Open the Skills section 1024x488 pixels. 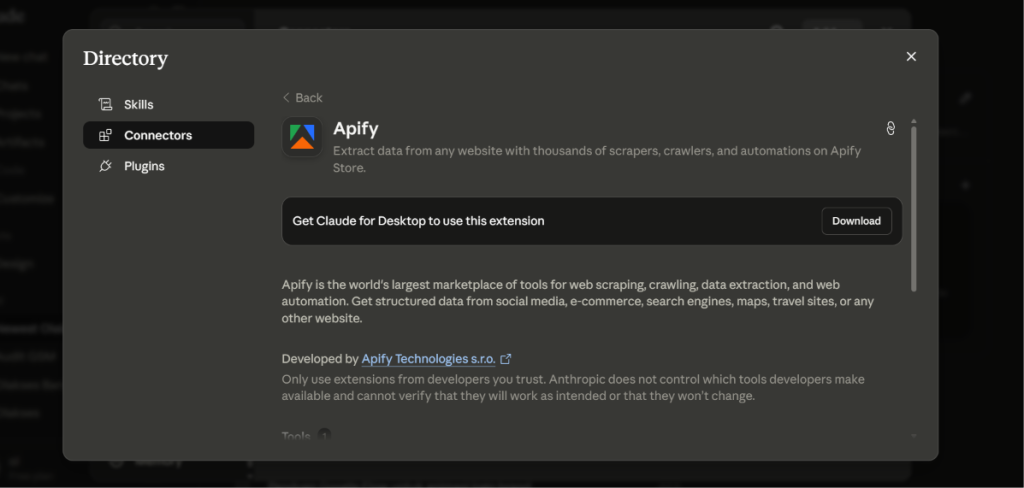168,105
